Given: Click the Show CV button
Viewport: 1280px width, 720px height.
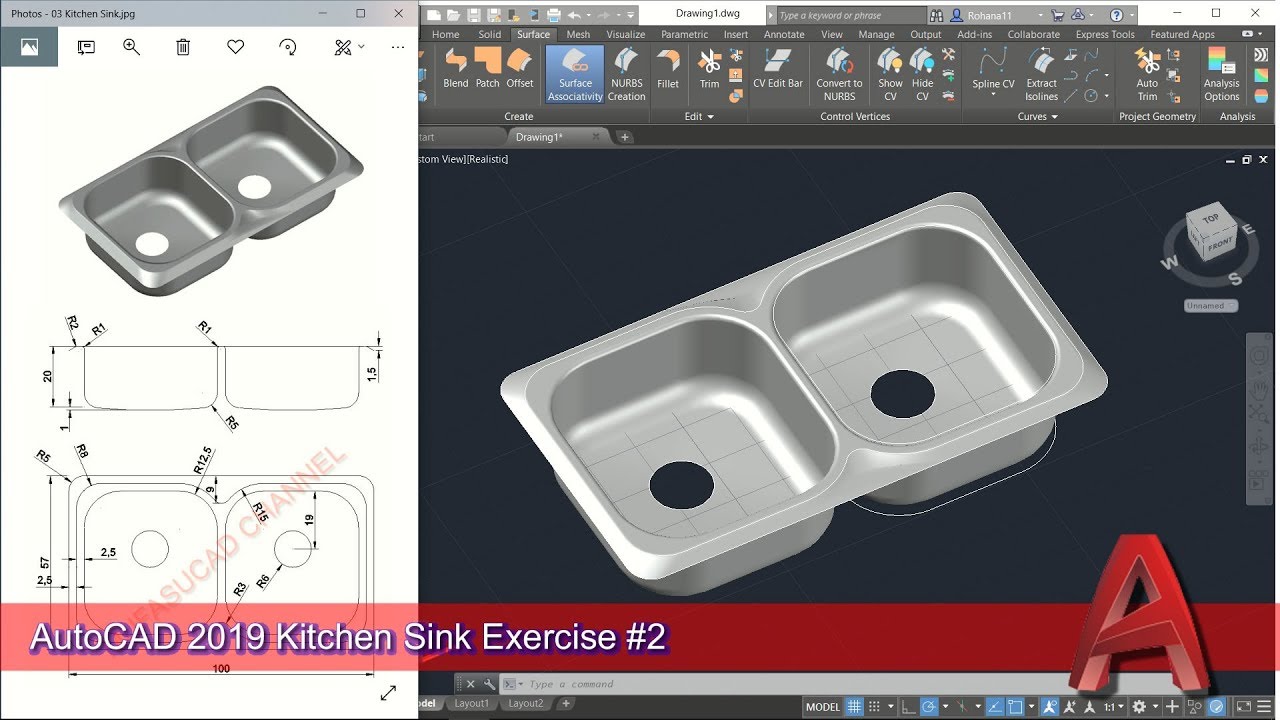Looking at the screenshot, I should [x=890, y=74].
